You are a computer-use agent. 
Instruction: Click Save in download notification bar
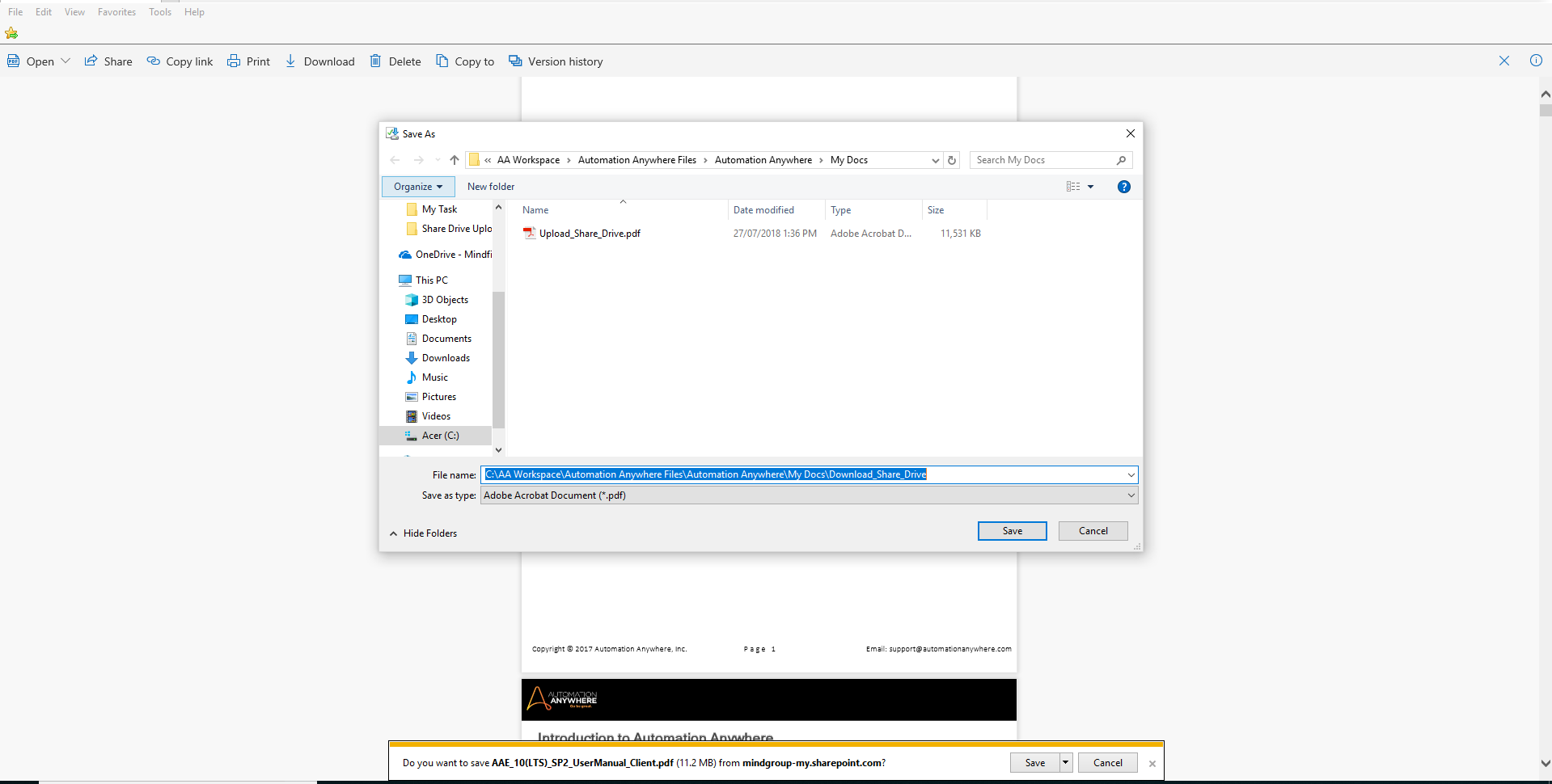click(1034, 763)
